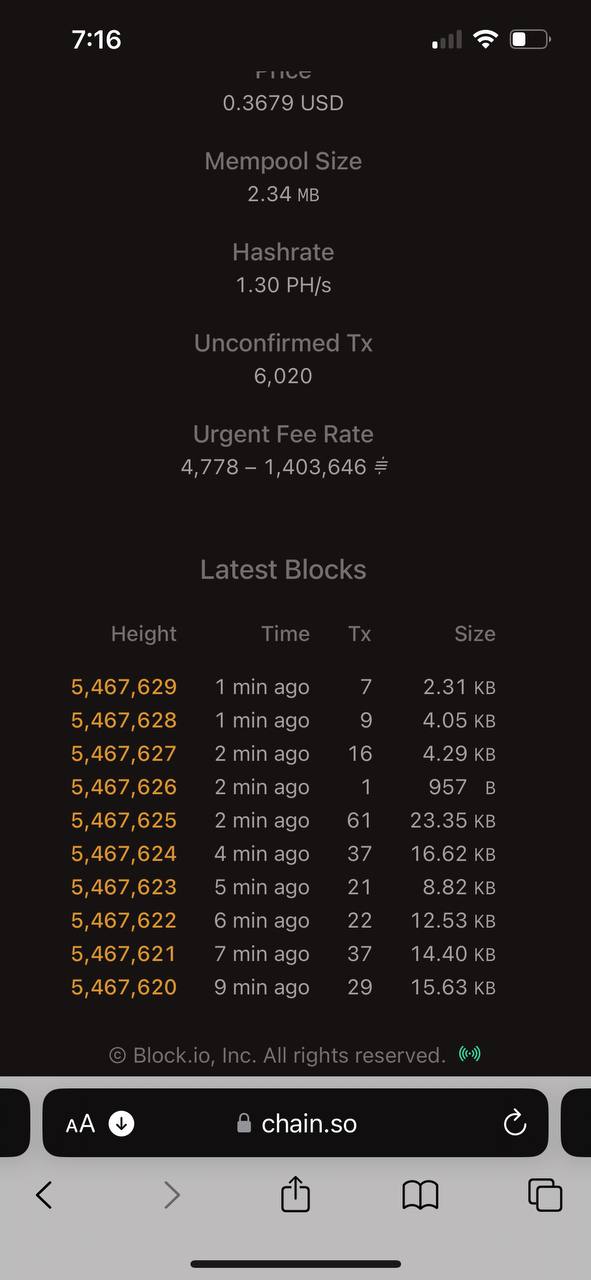Open block 5,467,628

[124, 720]
